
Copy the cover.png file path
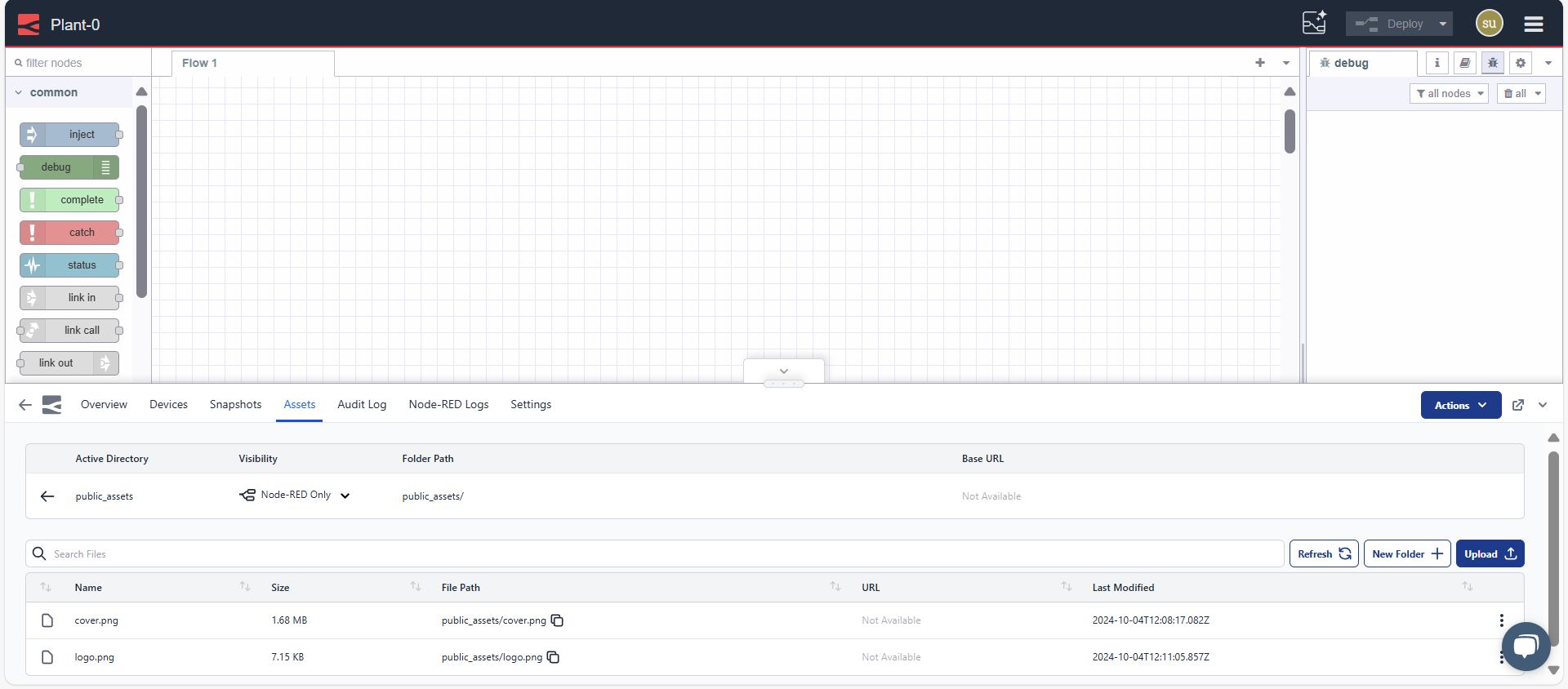[557, 620]
